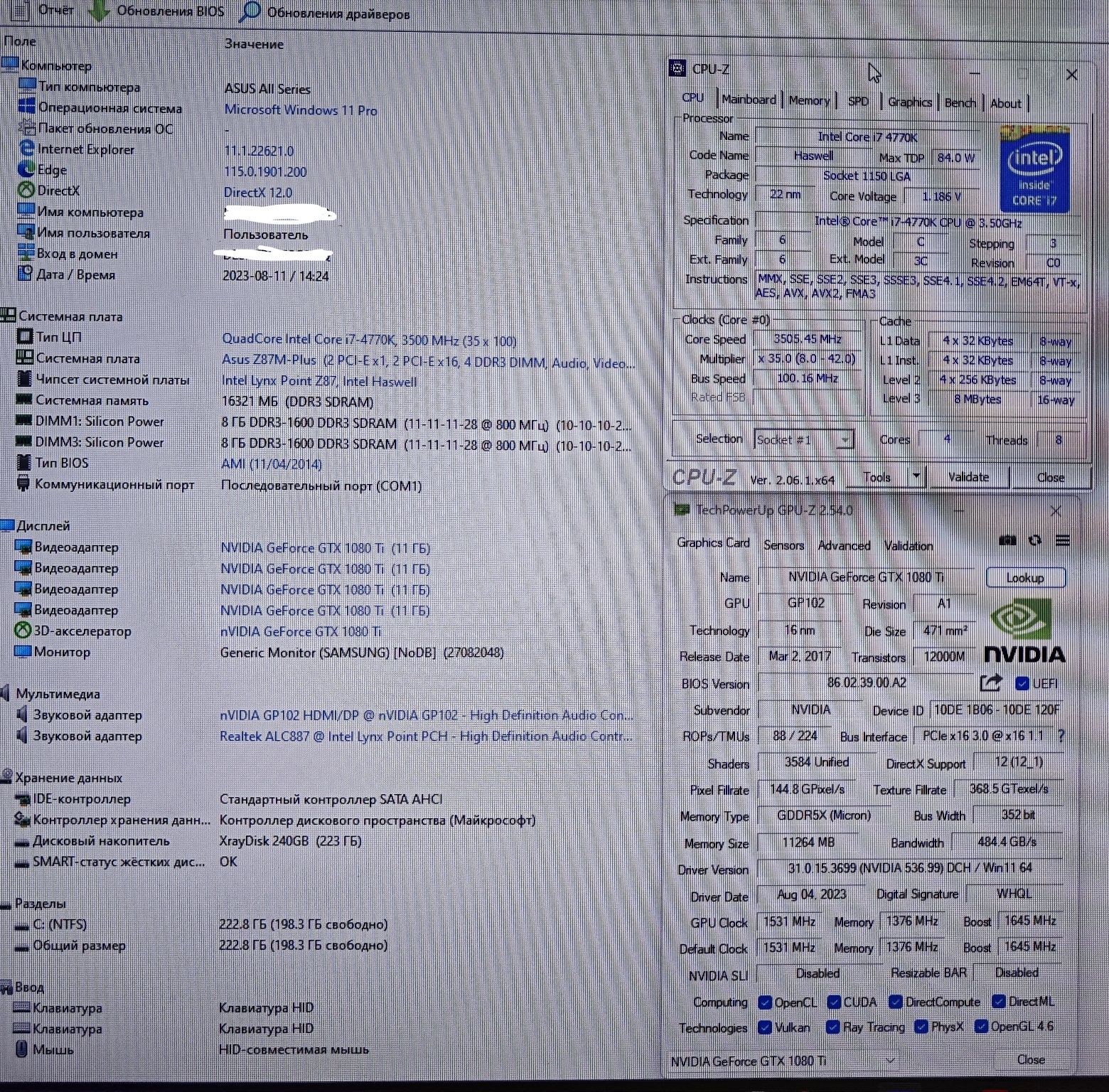Click the Тип ЦП processor icon
This screenshot has width=1109, height=1092.
(x=25, y=336)
